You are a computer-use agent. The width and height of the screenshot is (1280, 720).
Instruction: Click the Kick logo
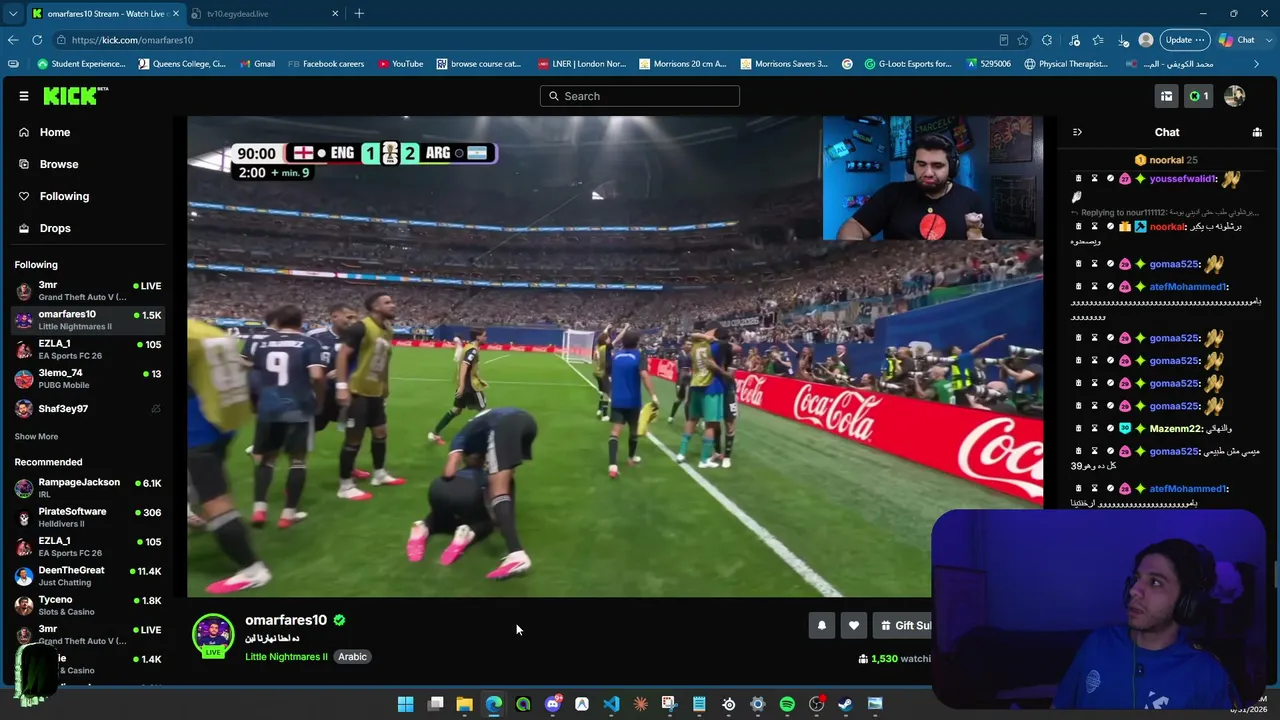(x=75, y=96)
